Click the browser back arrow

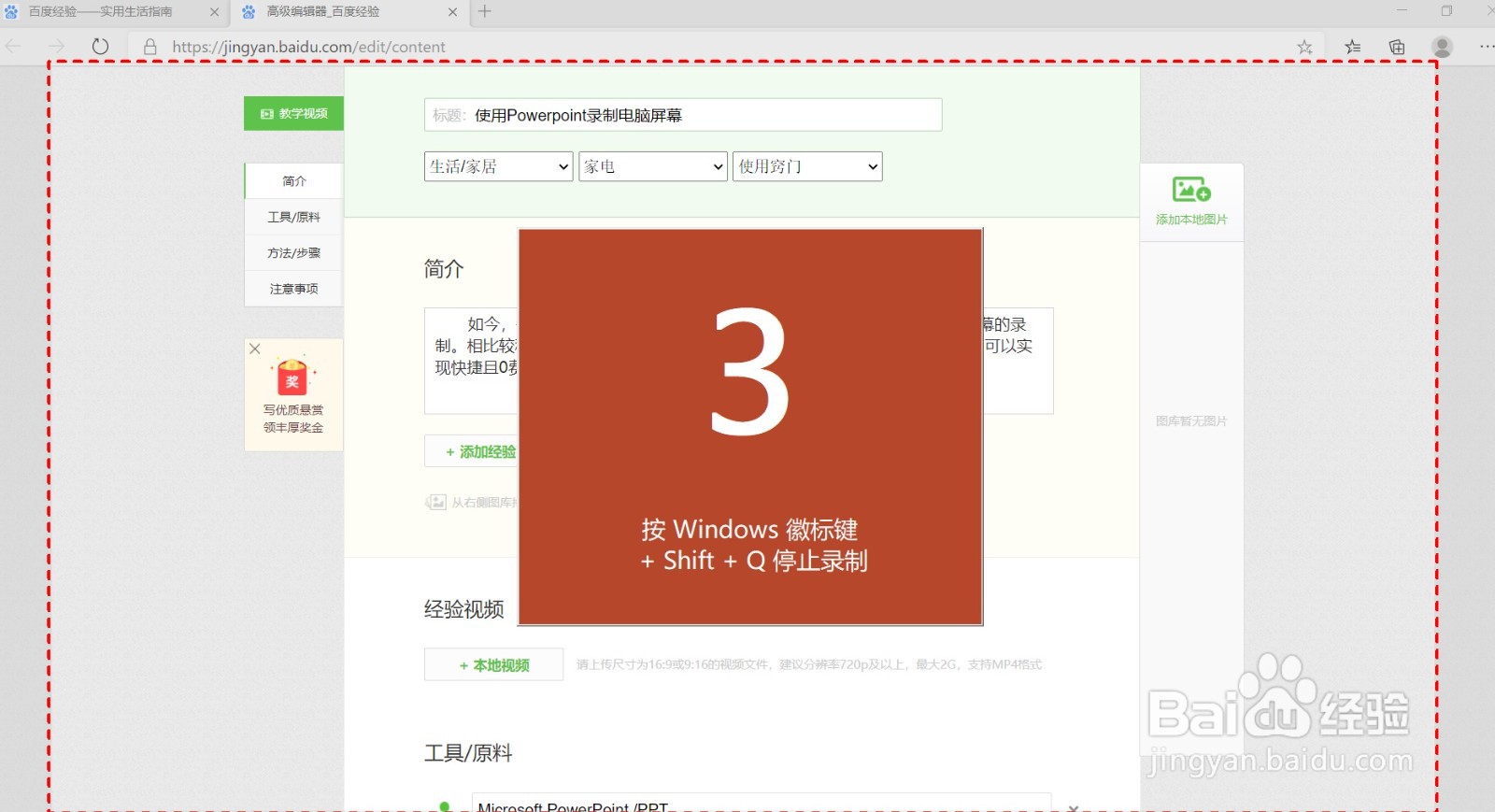pos(13,46)
